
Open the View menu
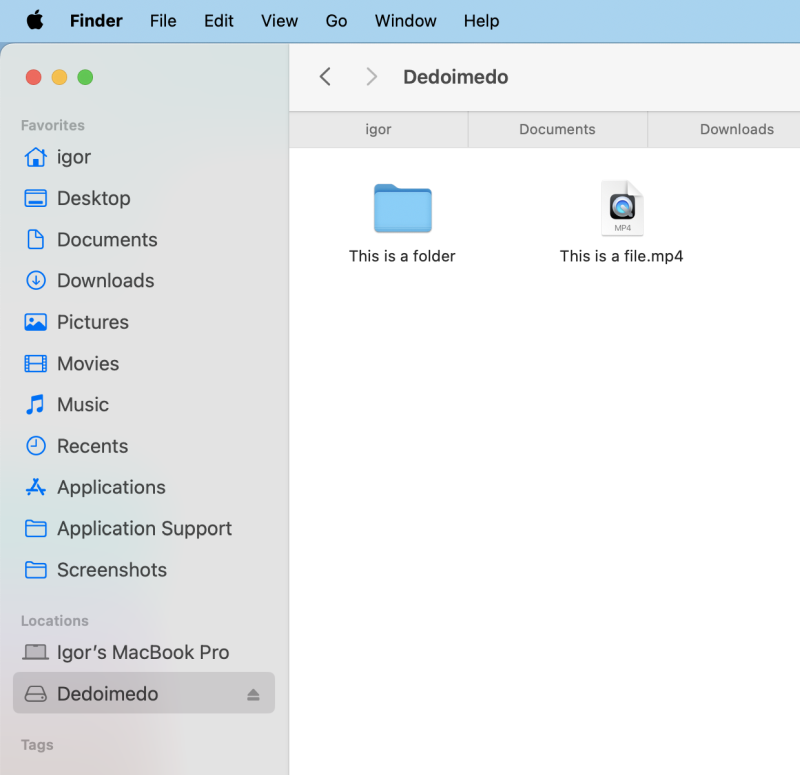click(x=279, y=21)
